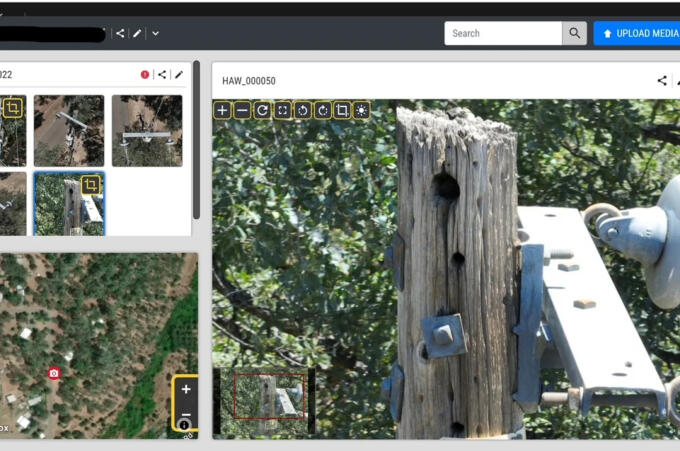Click the red alert icon in gallery header
The image size is (680, 451).
(x=145, y=74)
